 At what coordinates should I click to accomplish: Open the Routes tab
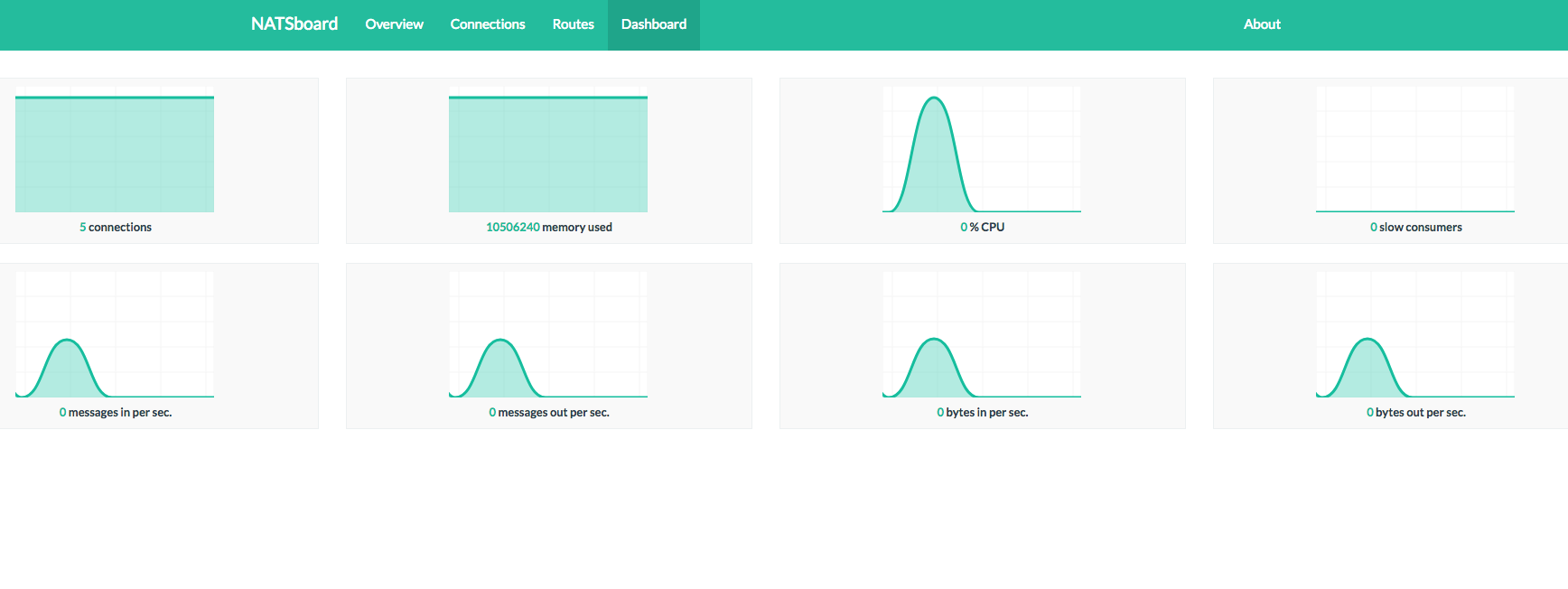[574, 24]
